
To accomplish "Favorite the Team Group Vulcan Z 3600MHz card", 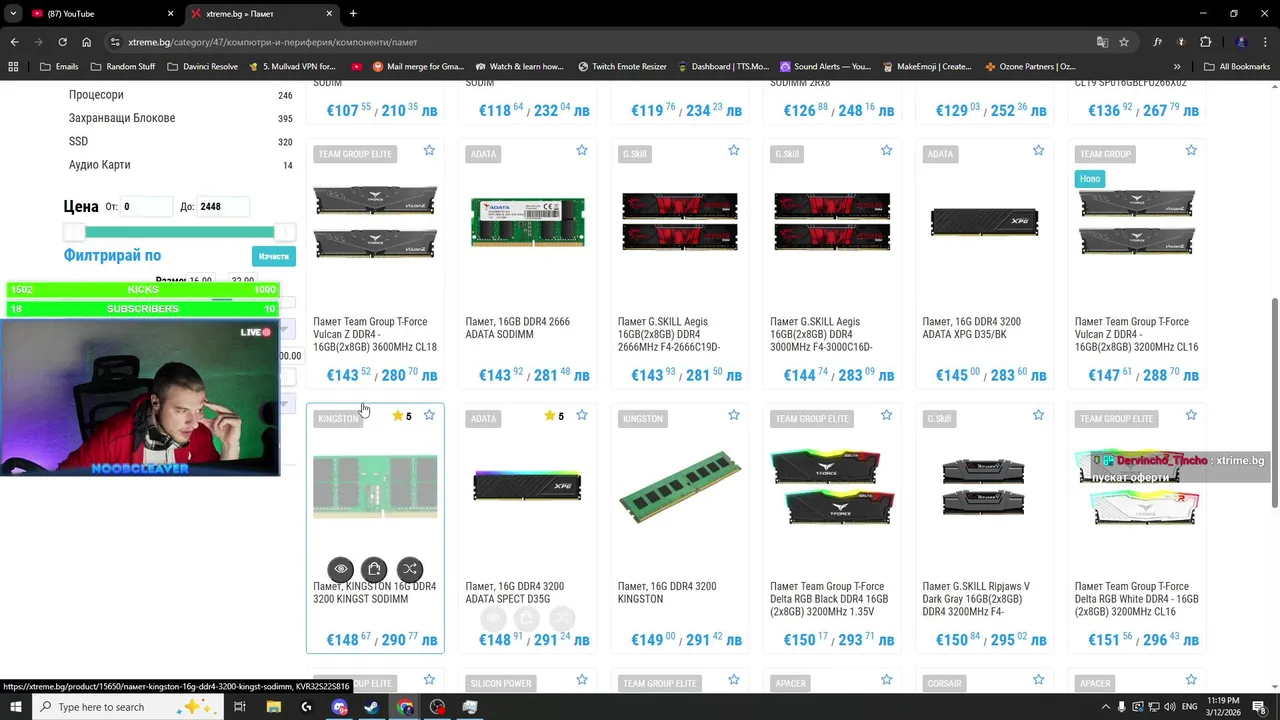I will pyautogui.click(x=429, y=150).
